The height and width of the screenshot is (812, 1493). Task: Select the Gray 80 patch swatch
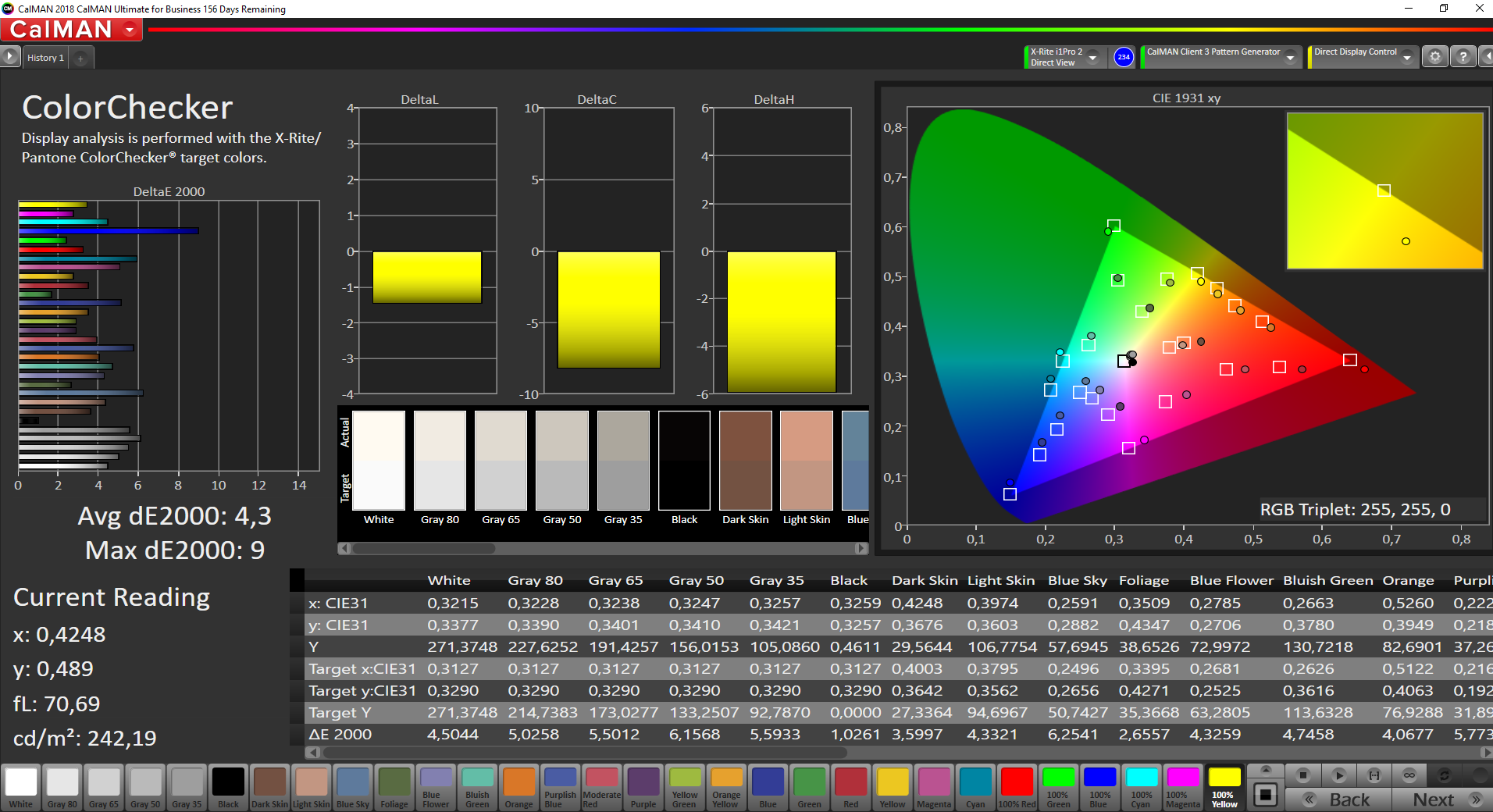pyautogui.click(x=62, y=787)
